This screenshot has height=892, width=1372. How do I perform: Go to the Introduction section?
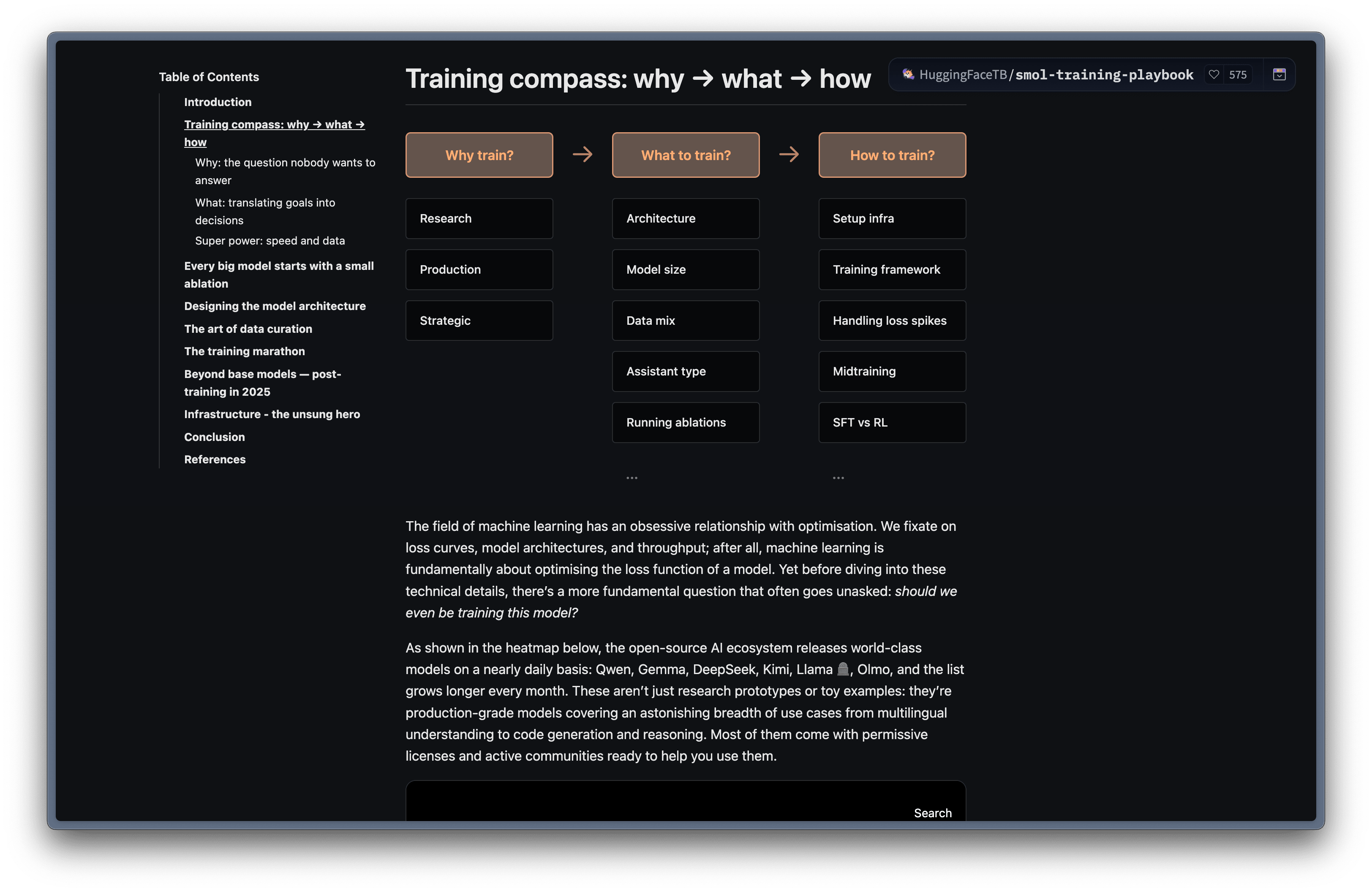pos(217,102)
